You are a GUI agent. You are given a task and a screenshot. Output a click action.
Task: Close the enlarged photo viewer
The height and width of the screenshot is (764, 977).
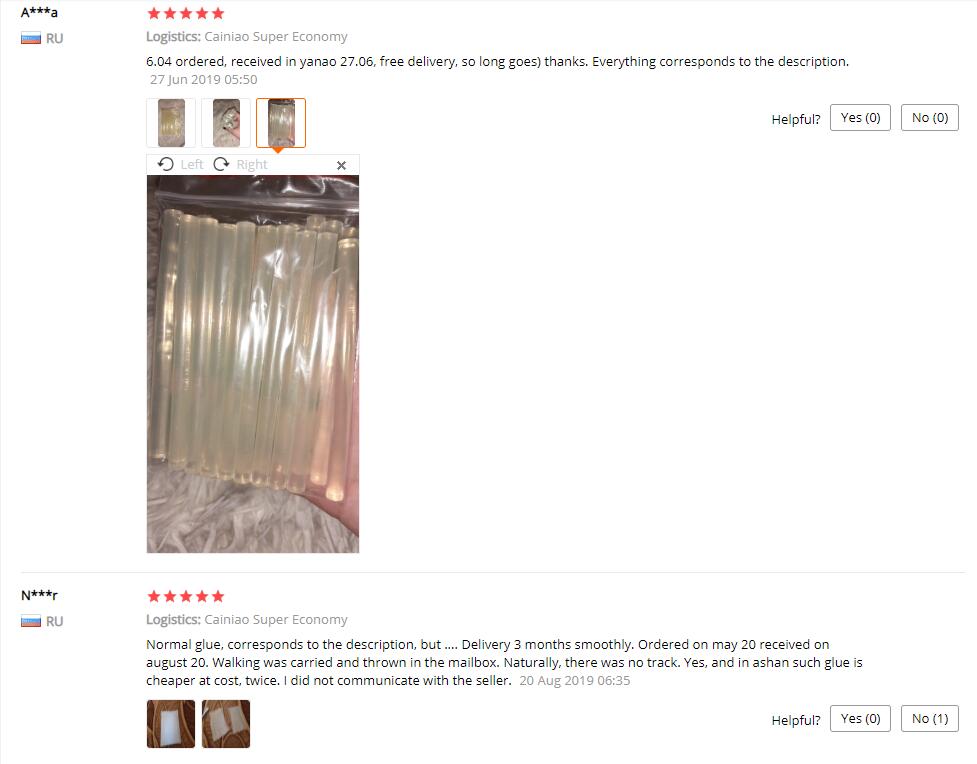pyautogui.click(x=341, y=165)
